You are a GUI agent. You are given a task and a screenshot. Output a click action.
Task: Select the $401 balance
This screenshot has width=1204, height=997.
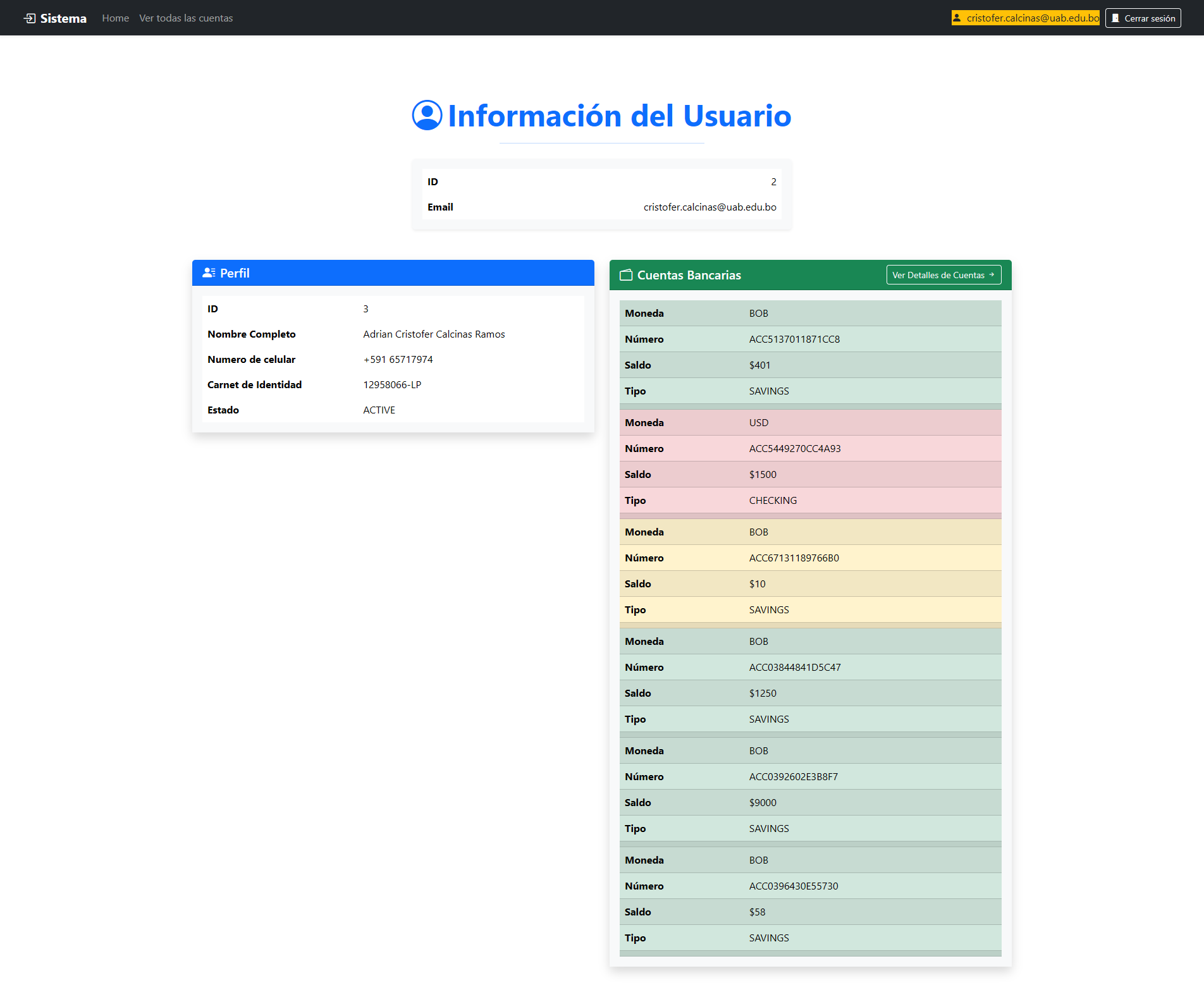(760, 365)
